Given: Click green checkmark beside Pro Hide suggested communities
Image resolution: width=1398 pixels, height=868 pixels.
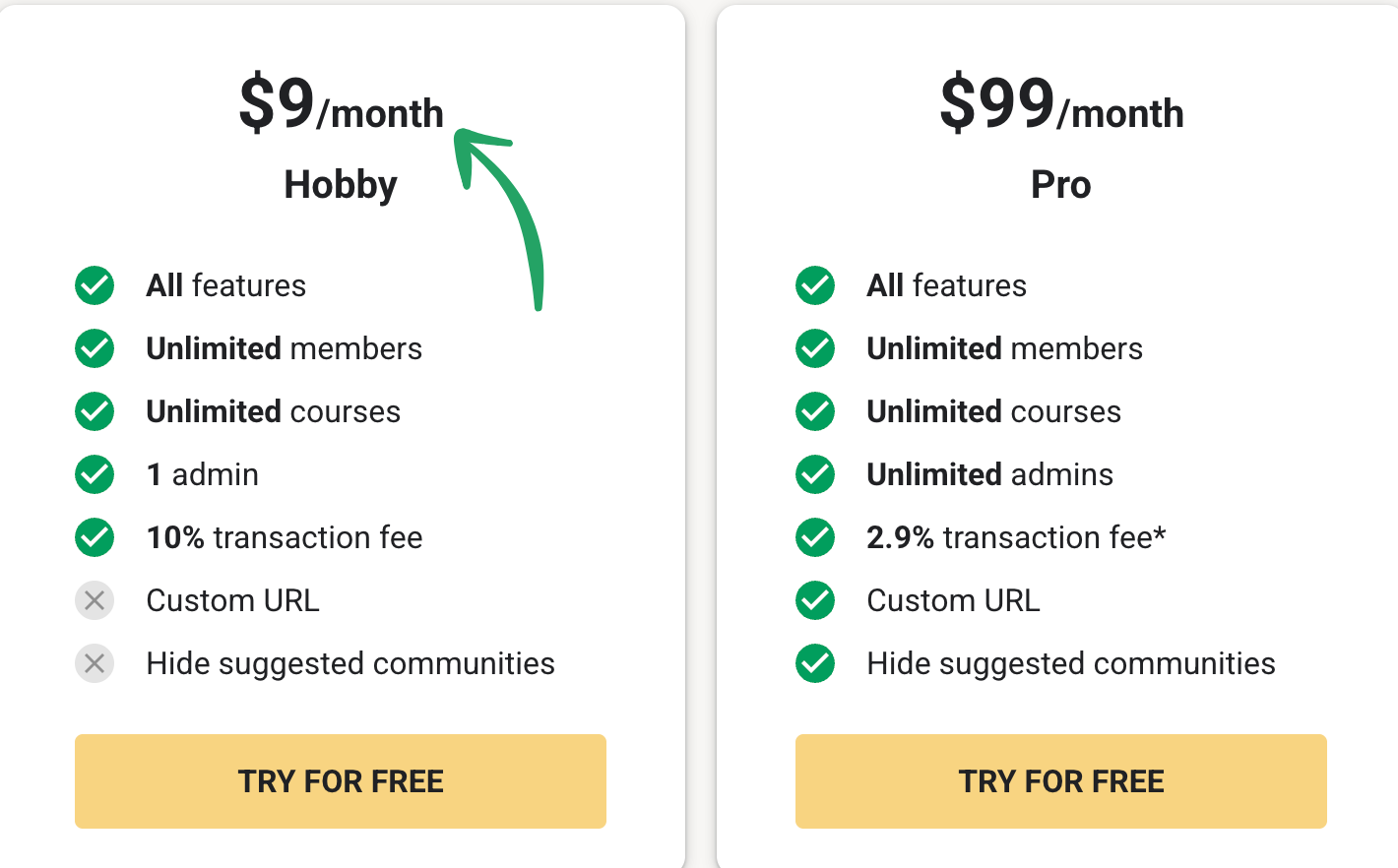Looking at the screenshot, I should [815, 663].
